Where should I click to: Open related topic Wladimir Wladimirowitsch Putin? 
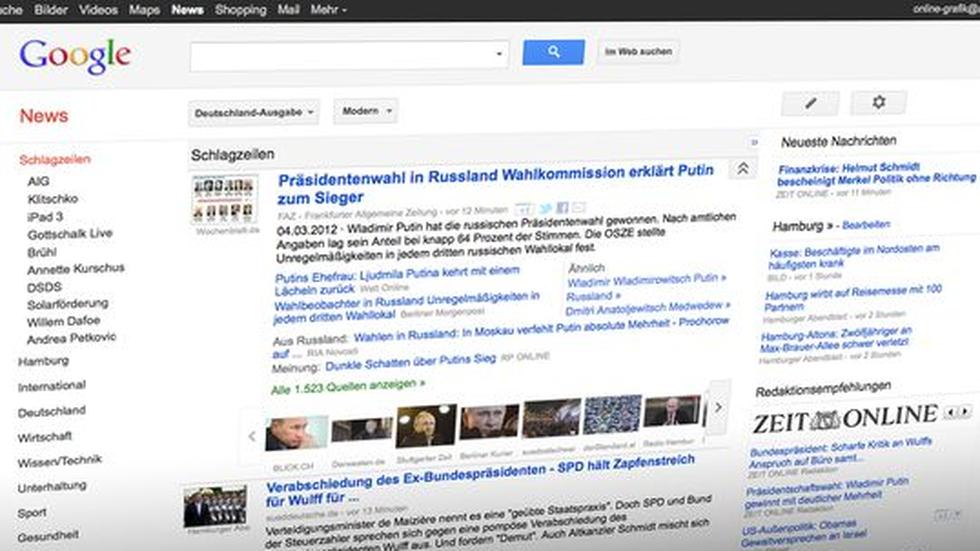646,280
